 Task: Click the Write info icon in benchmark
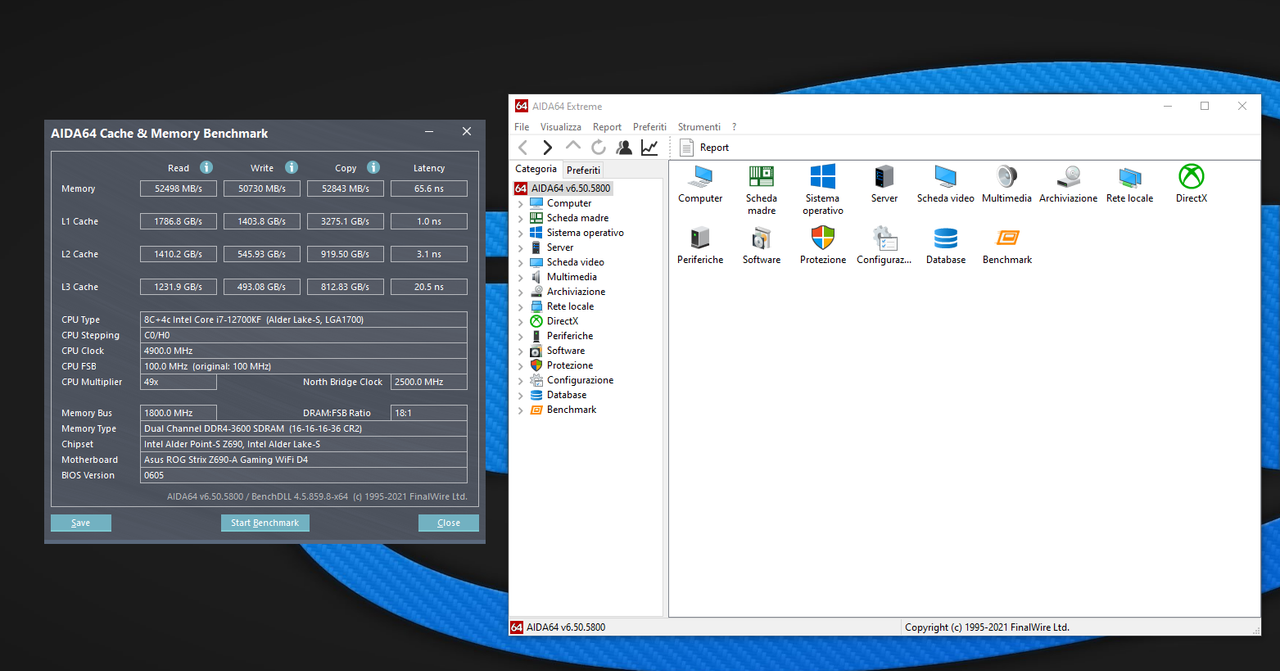point(291,167)
